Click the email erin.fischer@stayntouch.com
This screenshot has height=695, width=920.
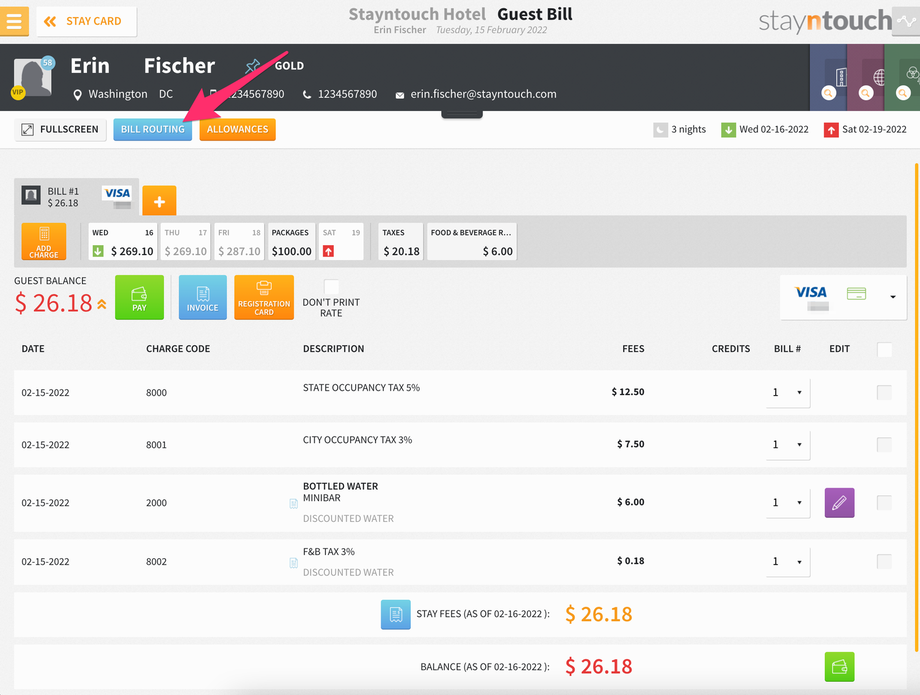(x=483, y=94)
